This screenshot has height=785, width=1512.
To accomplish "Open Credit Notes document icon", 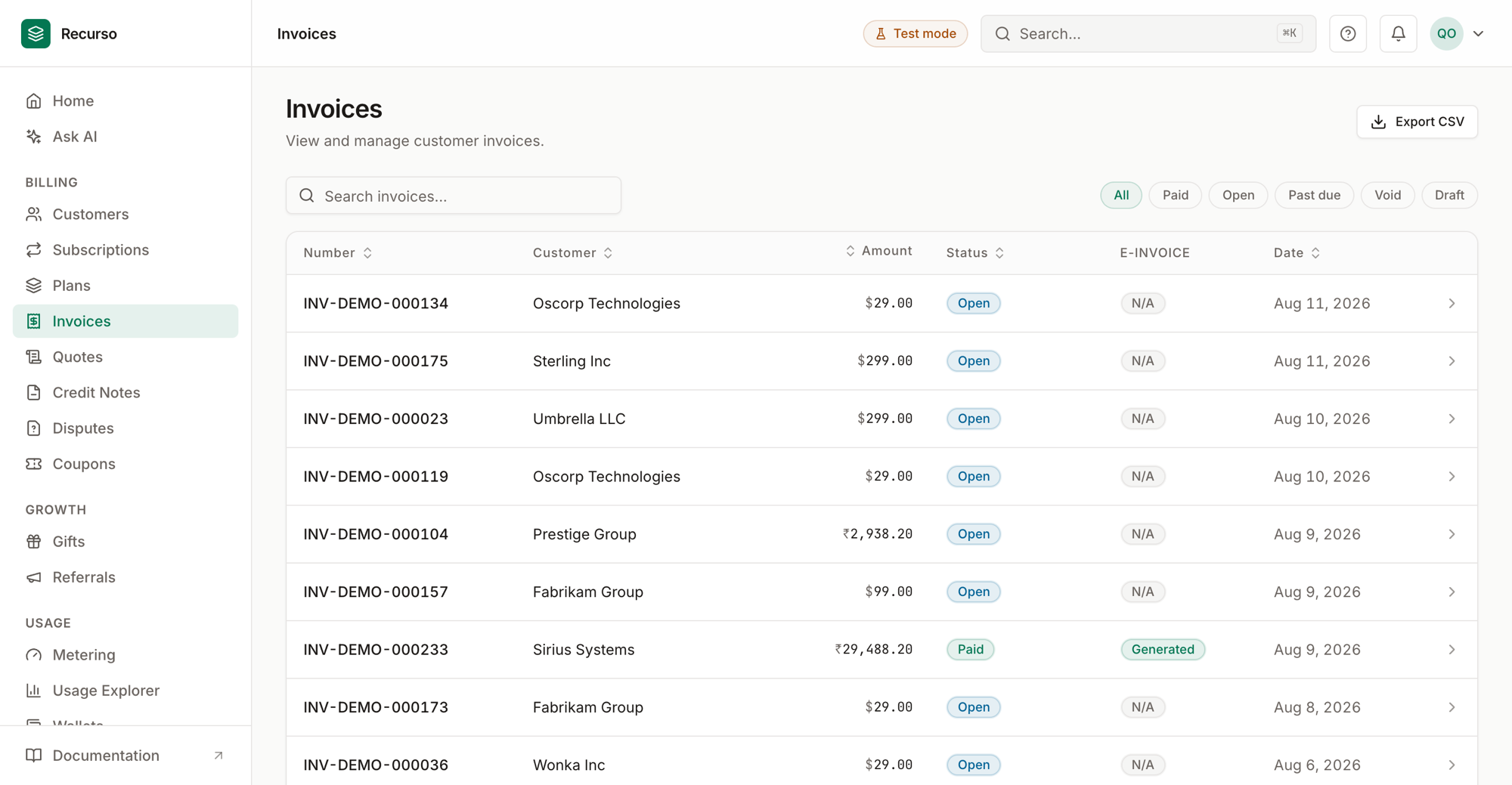I will tap(33, 392).
